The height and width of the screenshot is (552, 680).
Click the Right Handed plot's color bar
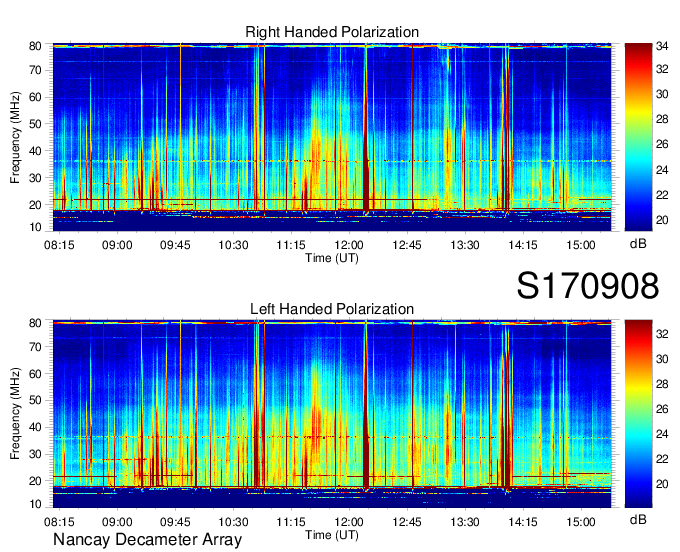[638, 137]
